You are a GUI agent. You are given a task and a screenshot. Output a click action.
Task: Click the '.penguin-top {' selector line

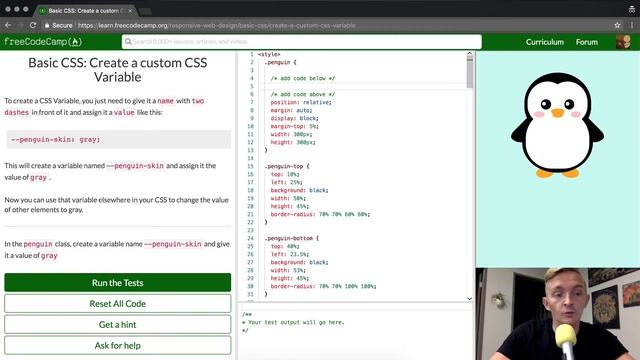pos(287,166)
